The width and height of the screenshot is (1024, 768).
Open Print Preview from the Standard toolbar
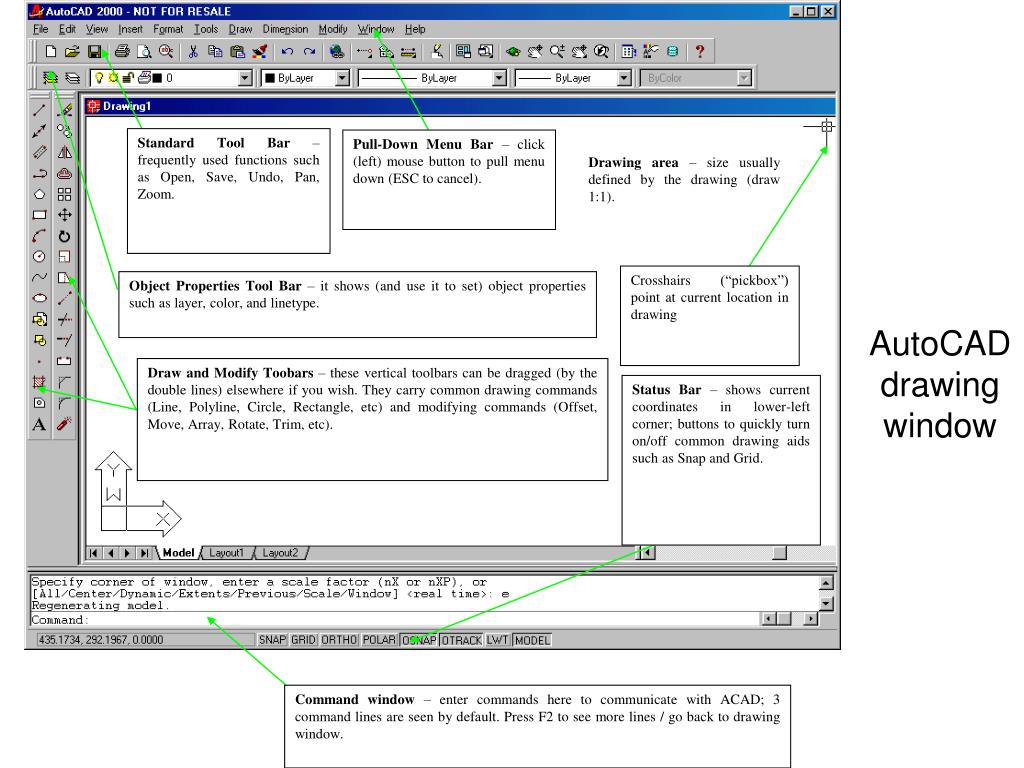coord(144,52)
